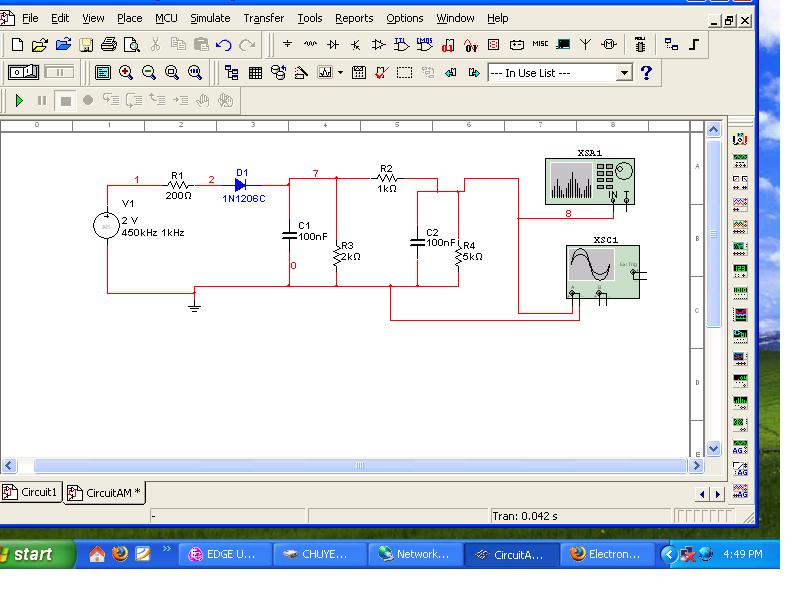Switch to the Electron... Firefox taskbar window
The width and height of the screenshot is (800, 600).
point(606,554)
